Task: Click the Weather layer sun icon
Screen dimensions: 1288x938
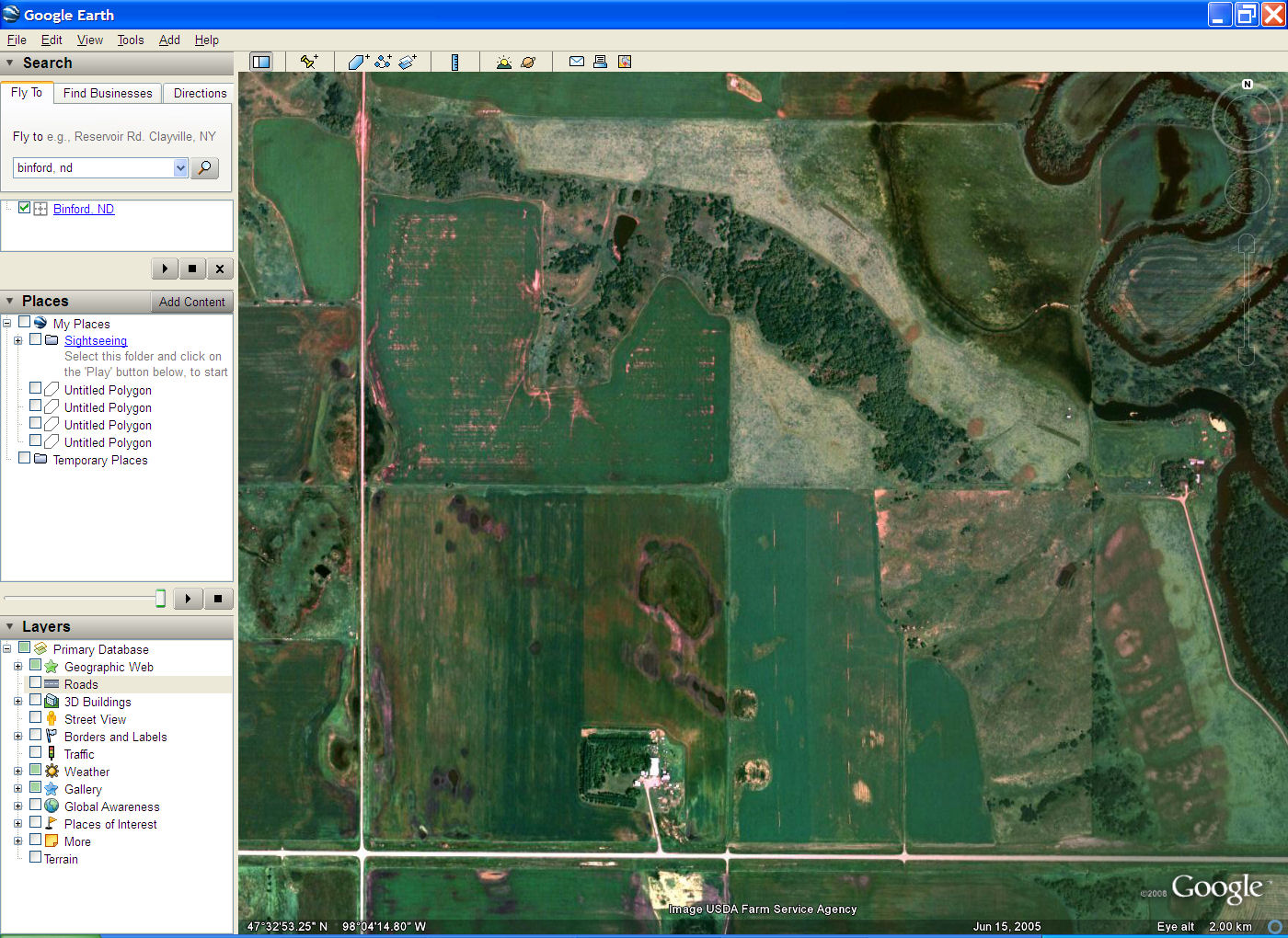Action: [x=52, y=771]
